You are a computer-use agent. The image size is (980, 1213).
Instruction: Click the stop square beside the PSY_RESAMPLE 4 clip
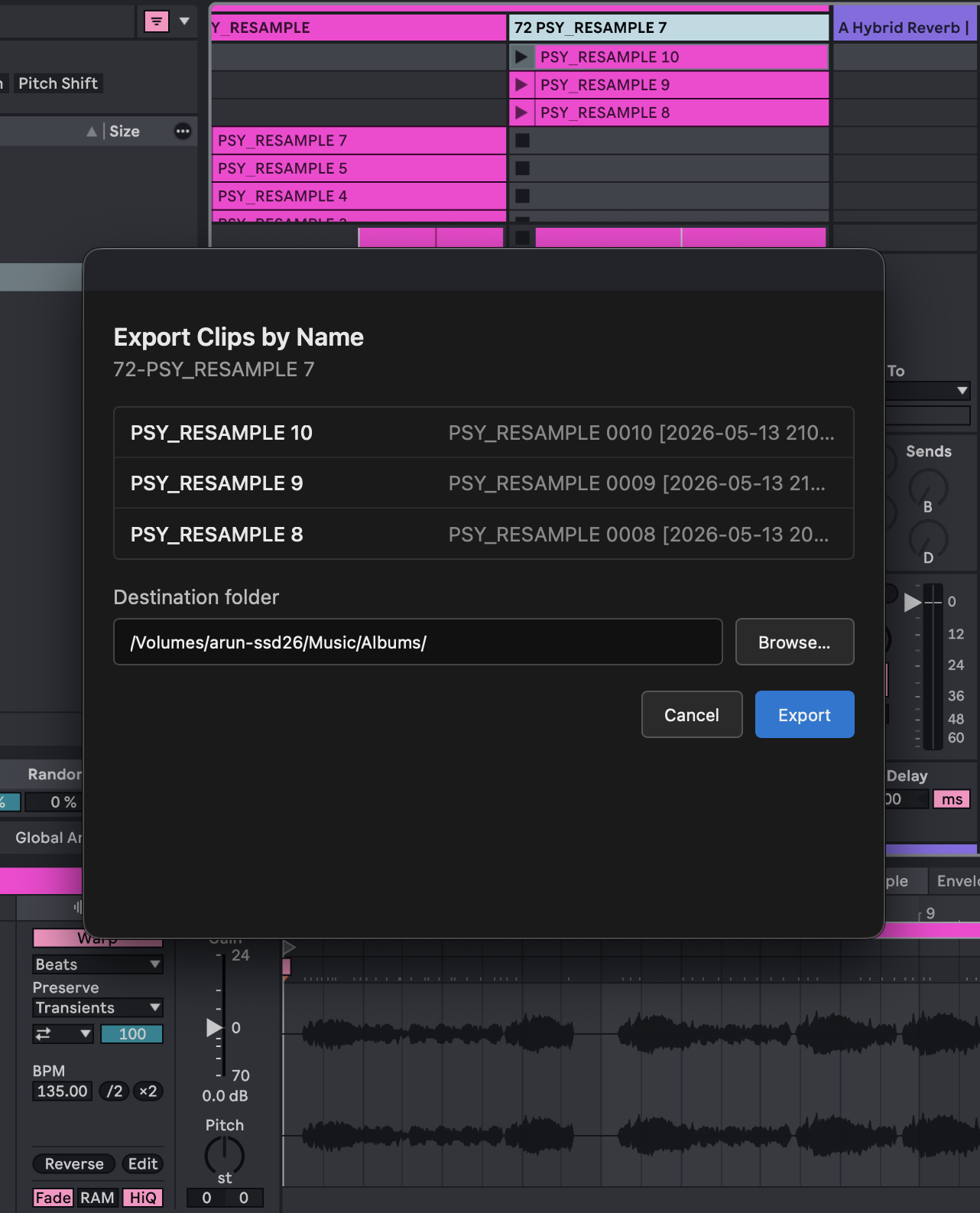click(x=522, y=196)
